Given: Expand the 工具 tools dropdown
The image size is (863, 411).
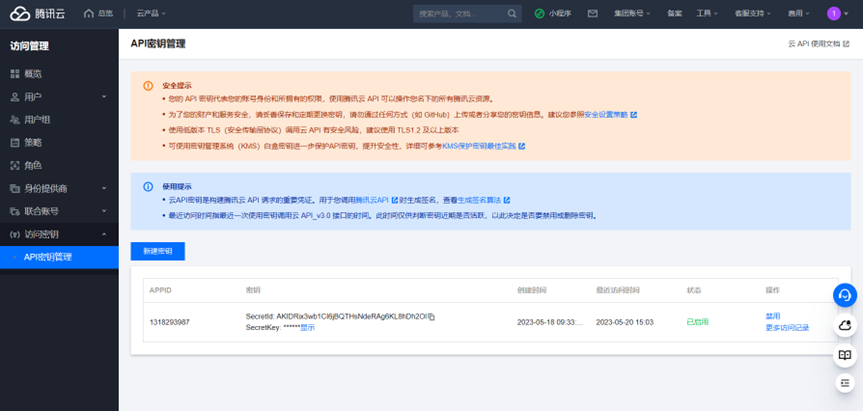Looking at the screenshot, I should (x=707, y=14).
